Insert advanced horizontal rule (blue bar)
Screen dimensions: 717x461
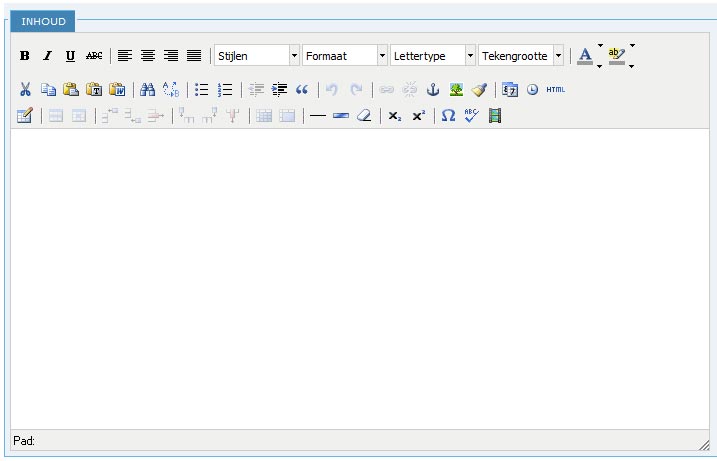[x=341, y=116]
